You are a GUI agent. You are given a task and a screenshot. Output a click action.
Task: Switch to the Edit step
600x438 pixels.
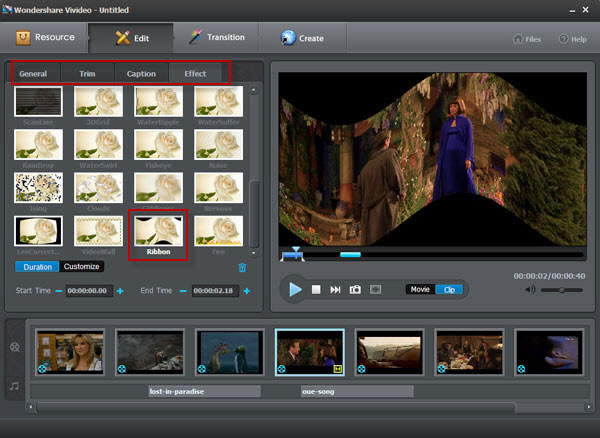click(131, 38)
